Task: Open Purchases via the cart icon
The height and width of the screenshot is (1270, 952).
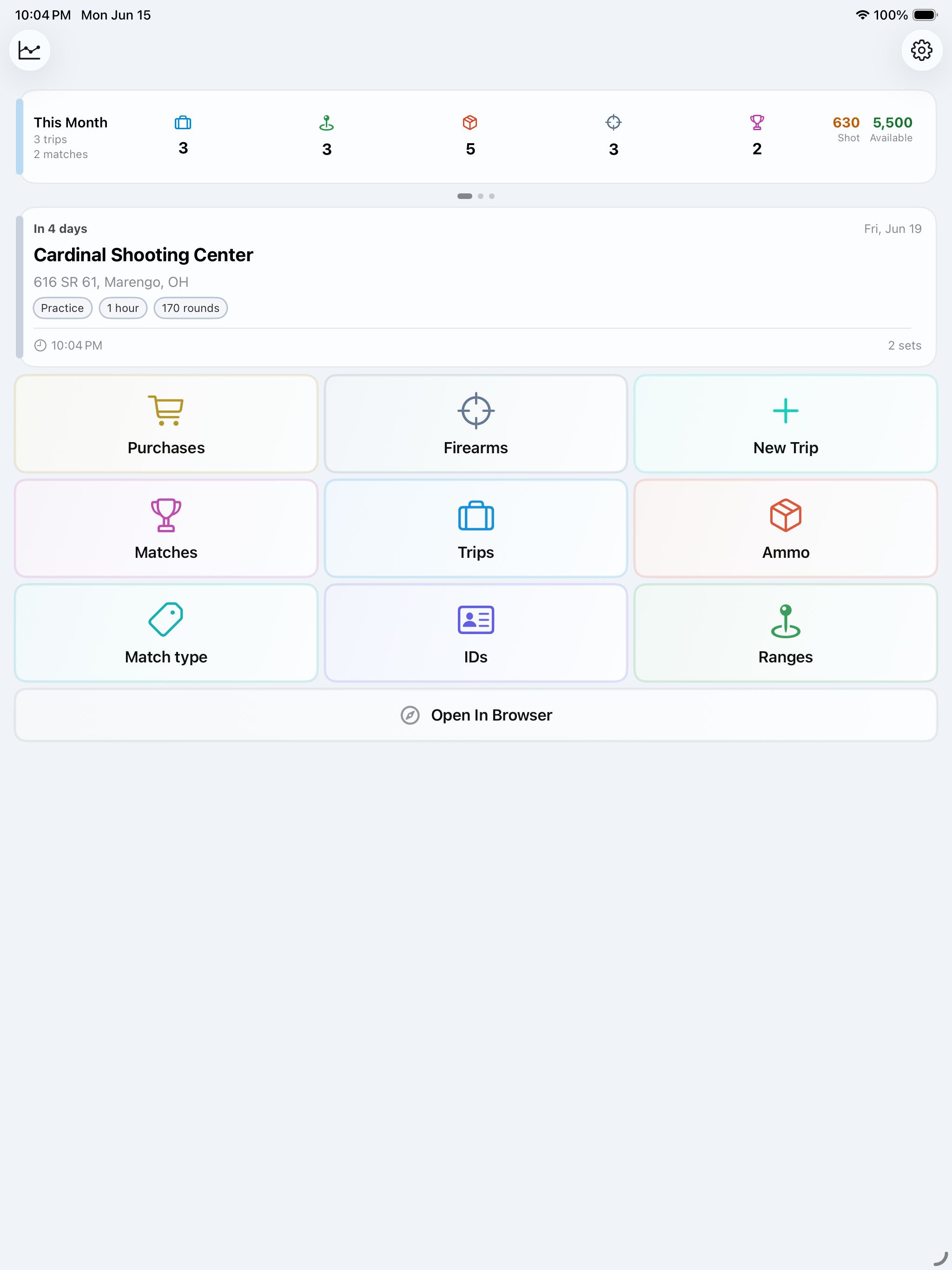Action: pyautogui.click(x=166, y=410)
